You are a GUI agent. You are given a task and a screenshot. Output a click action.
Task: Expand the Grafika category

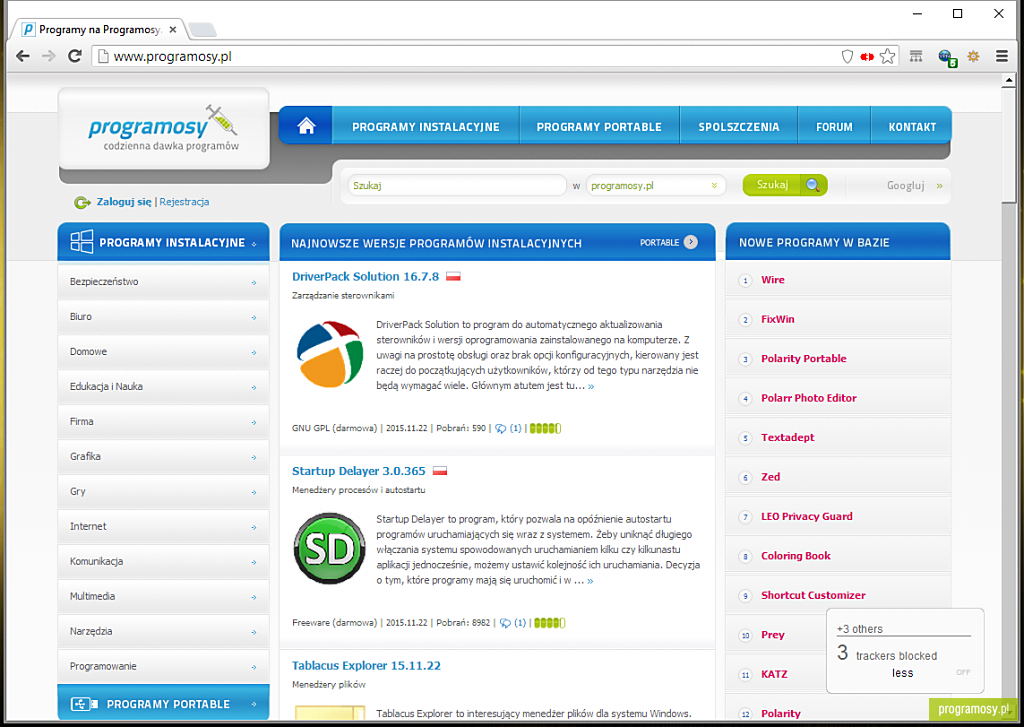coord(163,457)
